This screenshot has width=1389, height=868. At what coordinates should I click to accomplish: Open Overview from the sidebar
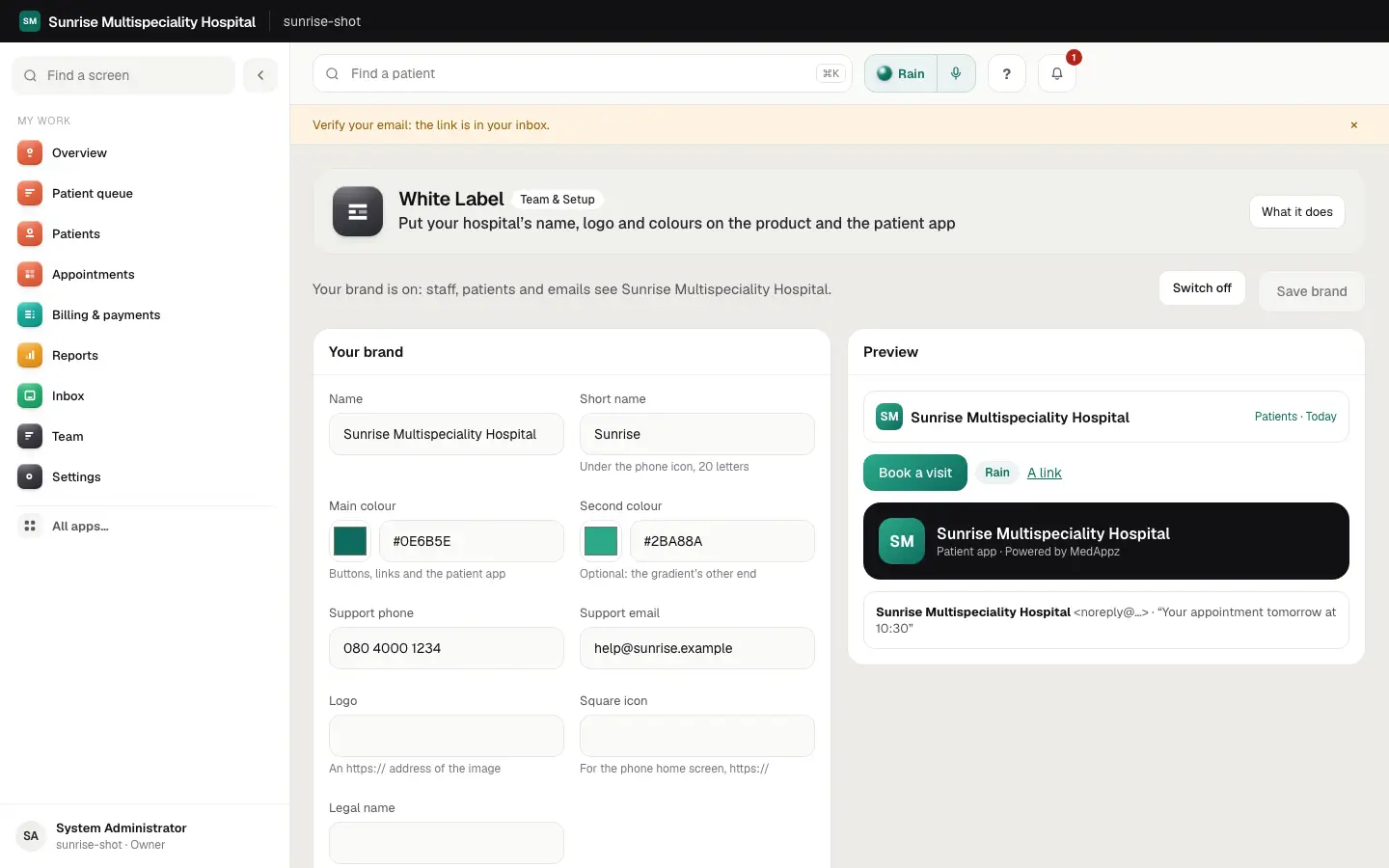pos(145,153)
